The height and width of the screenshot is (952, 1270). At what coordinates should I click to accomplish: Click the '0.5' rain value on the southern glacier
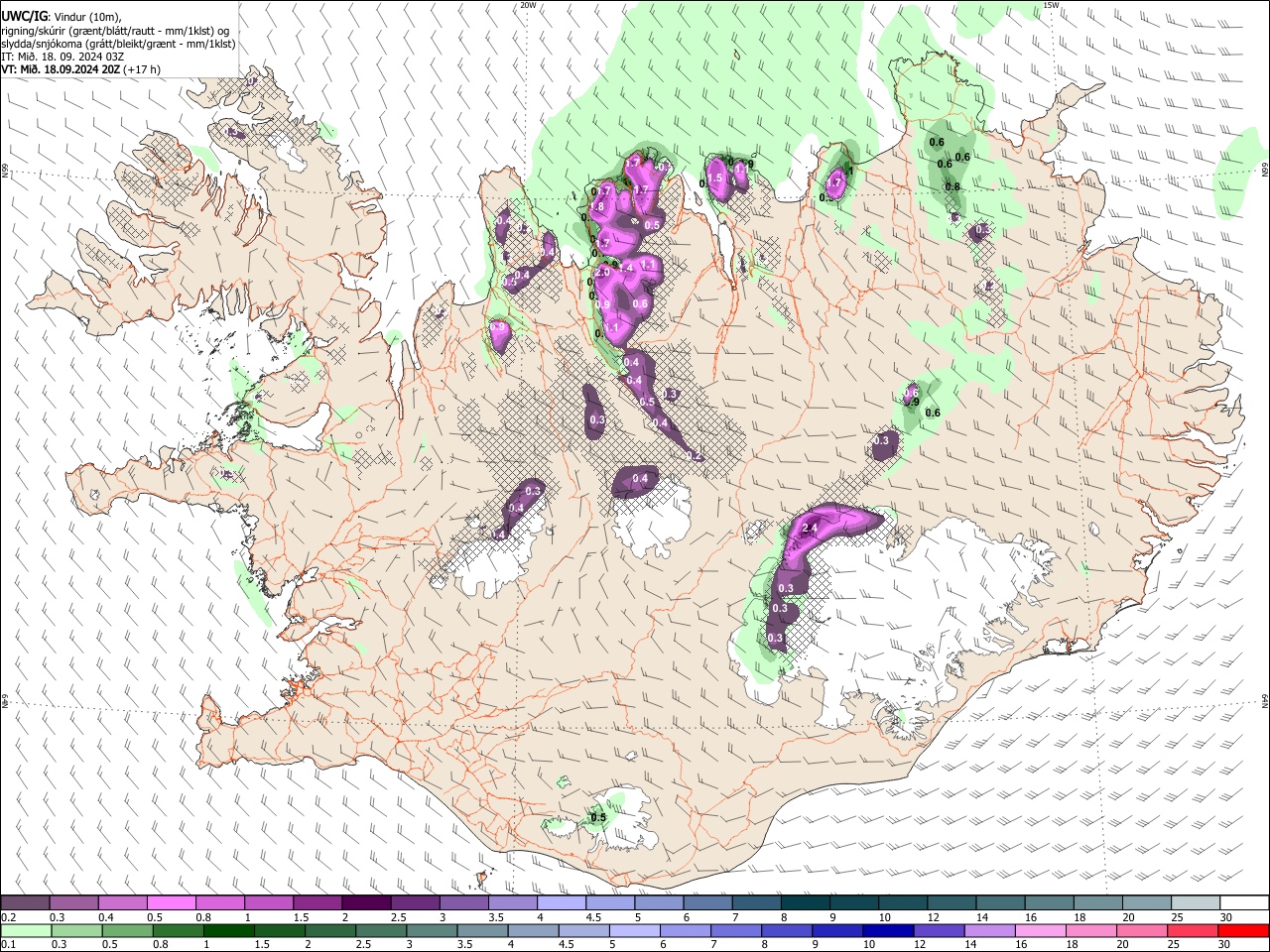point(598,818)
